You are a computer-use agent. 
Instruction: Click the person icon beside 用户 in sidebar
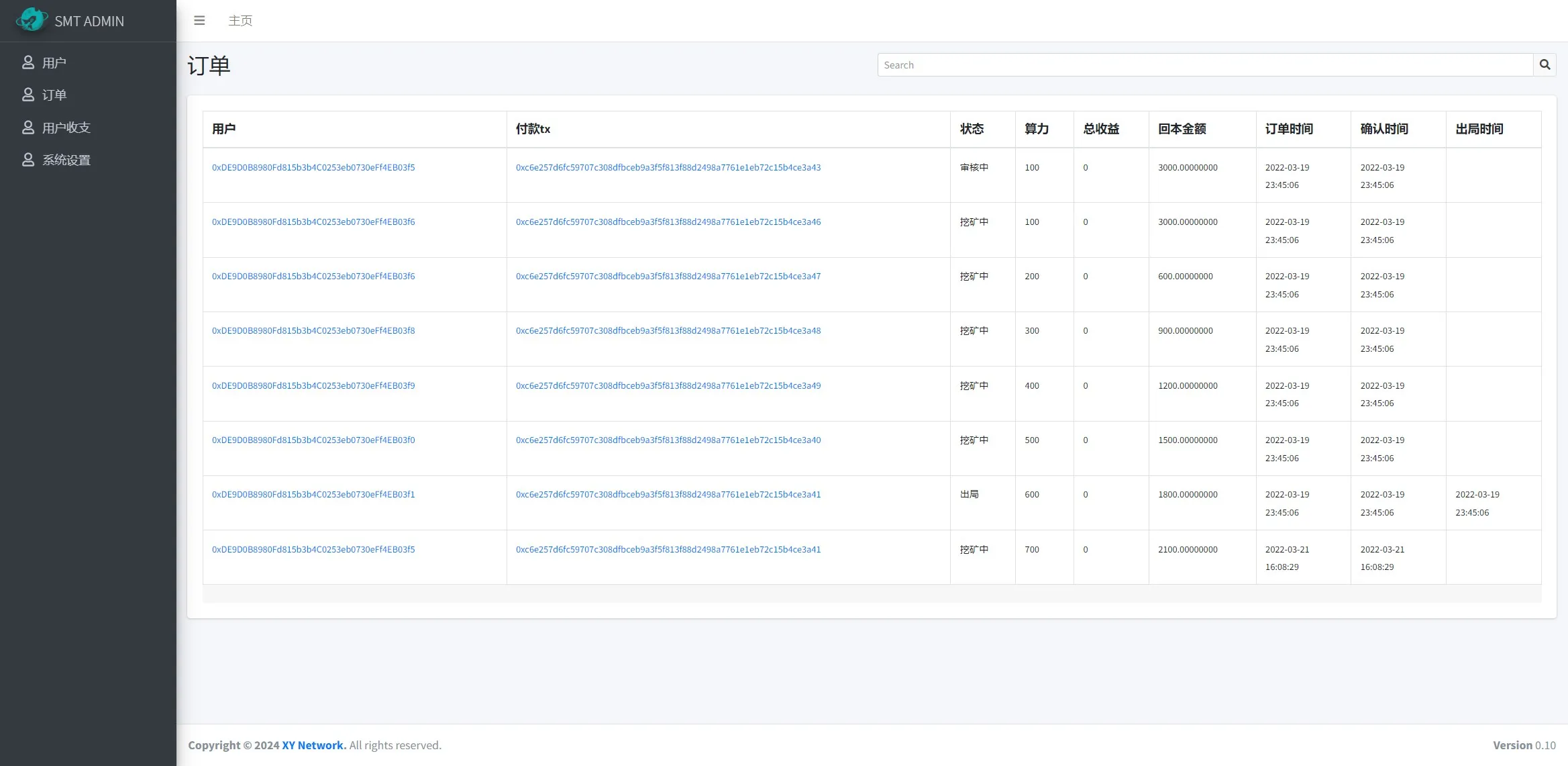coord(28,62)
